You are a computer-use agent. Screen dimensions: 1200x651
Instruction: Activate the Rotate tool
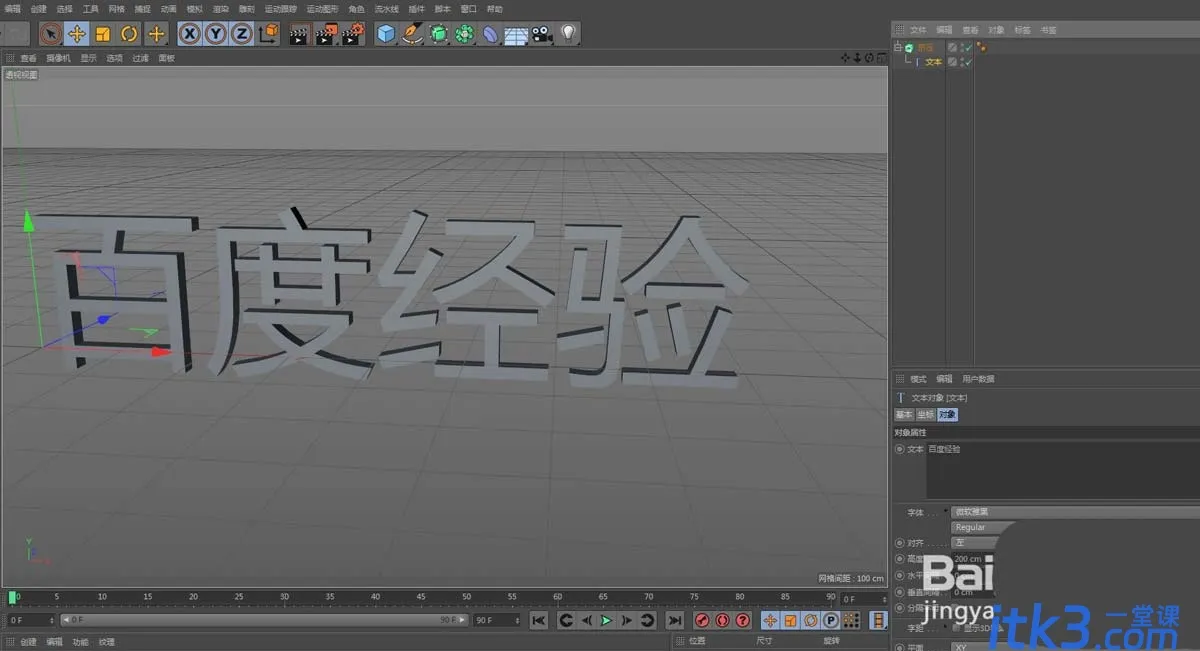[129, 34]
